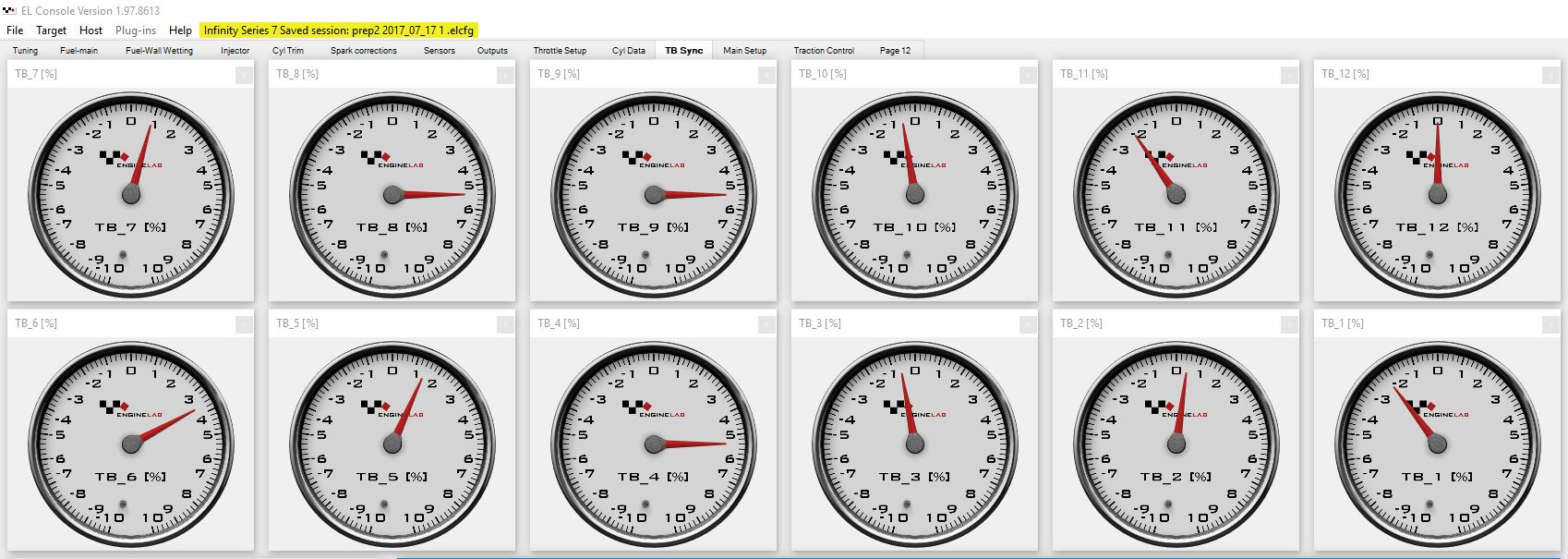Select the Throttle Setup tab

click(560, 51)
